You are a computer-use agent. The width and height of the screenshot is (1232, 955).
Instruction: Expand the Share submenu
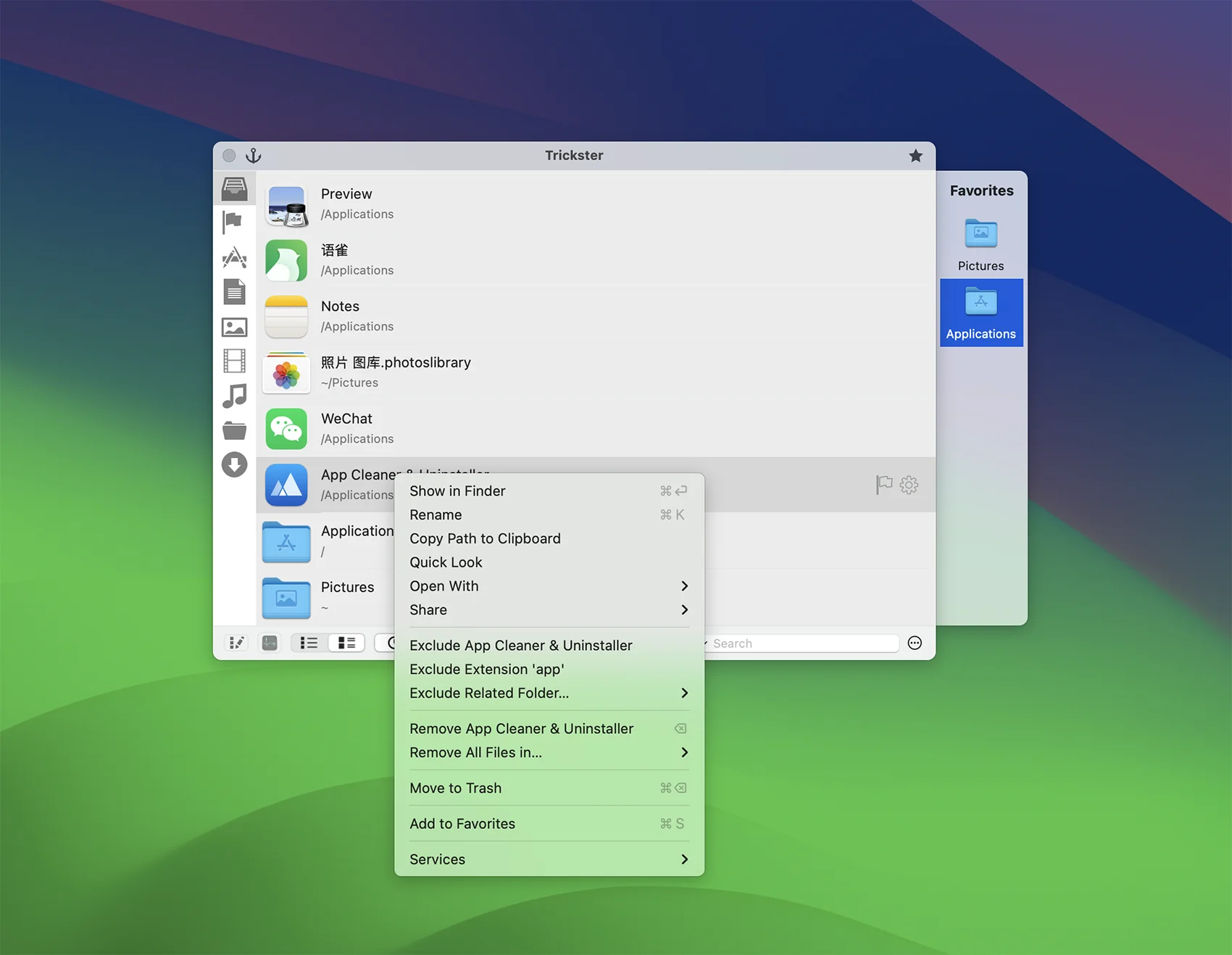[549, 610]
